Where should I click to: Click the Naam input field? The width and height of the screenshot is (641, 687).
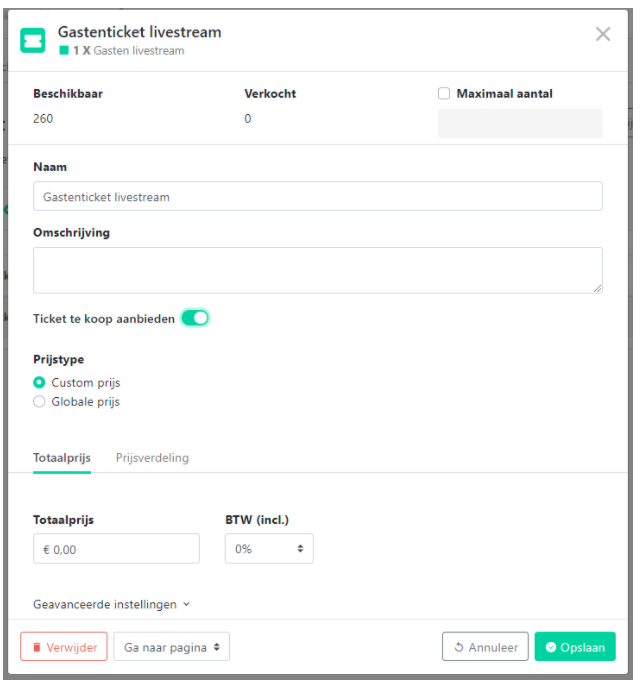point(318,196)
